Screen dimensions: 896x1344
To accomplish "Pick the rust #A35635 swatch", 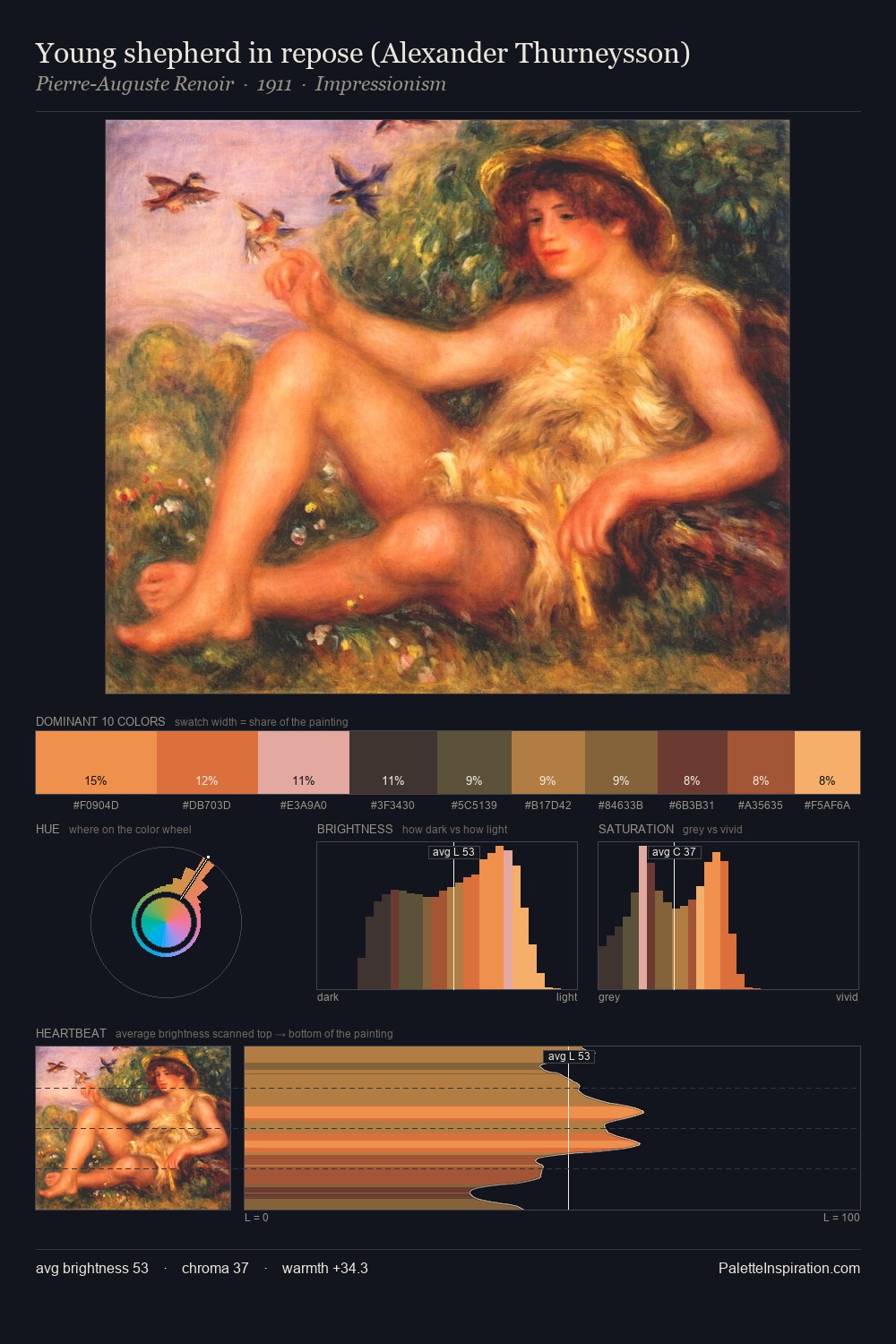I will tap(761, 762).
